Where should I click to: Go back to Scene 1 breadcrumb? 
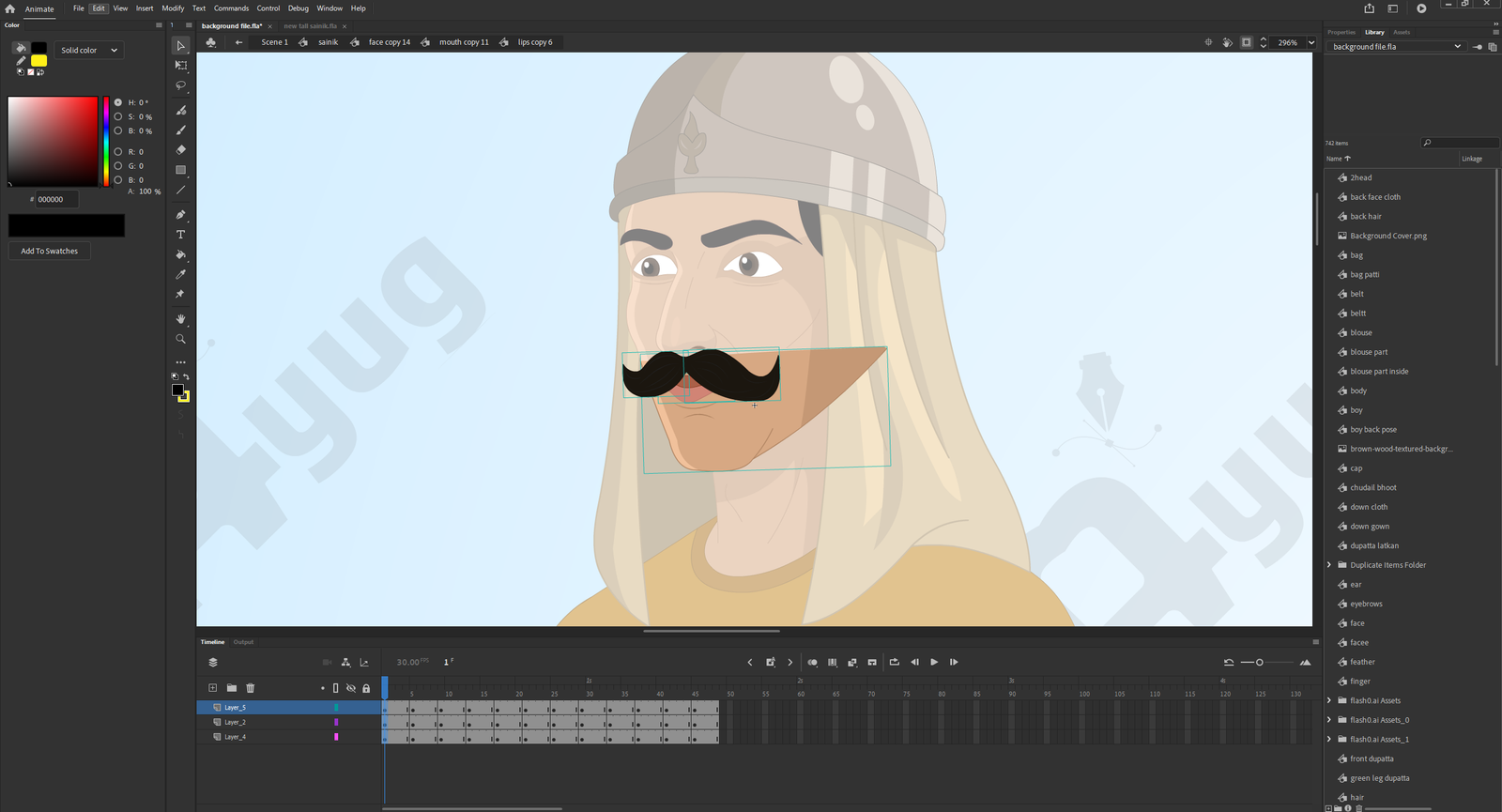pyautogui.click(x=274, y=42)
